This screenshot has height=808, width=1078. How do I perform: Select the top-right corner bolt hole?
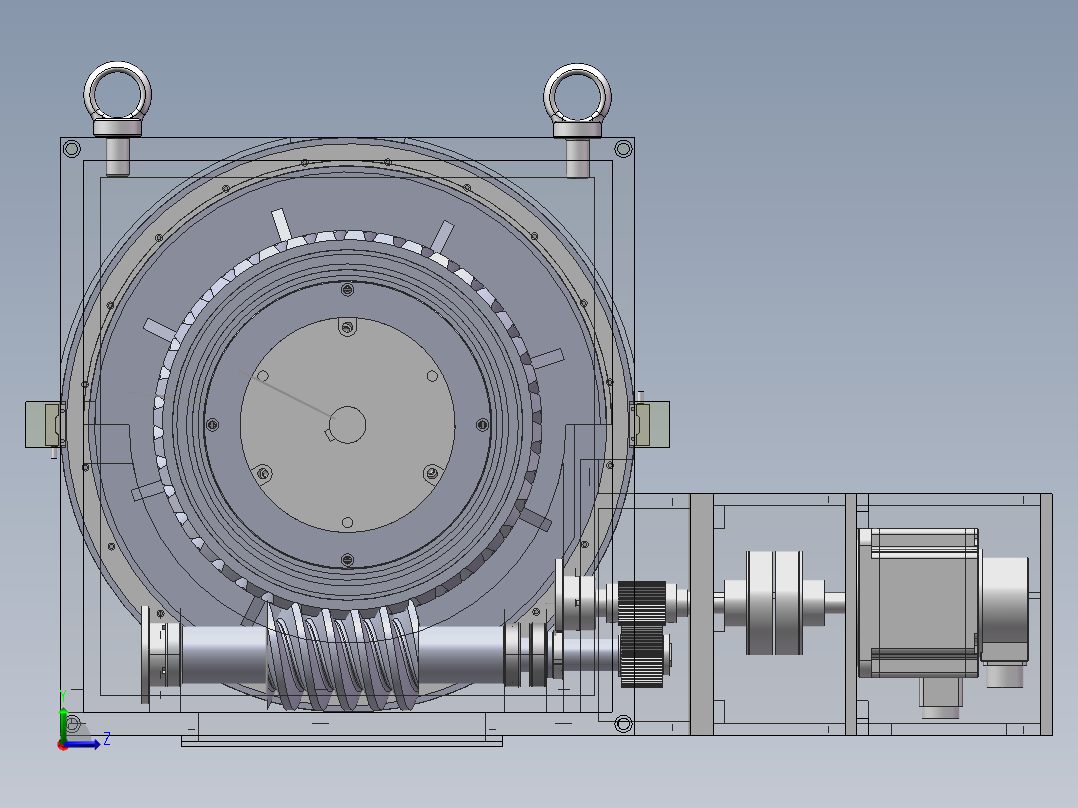tap(624, 149)
